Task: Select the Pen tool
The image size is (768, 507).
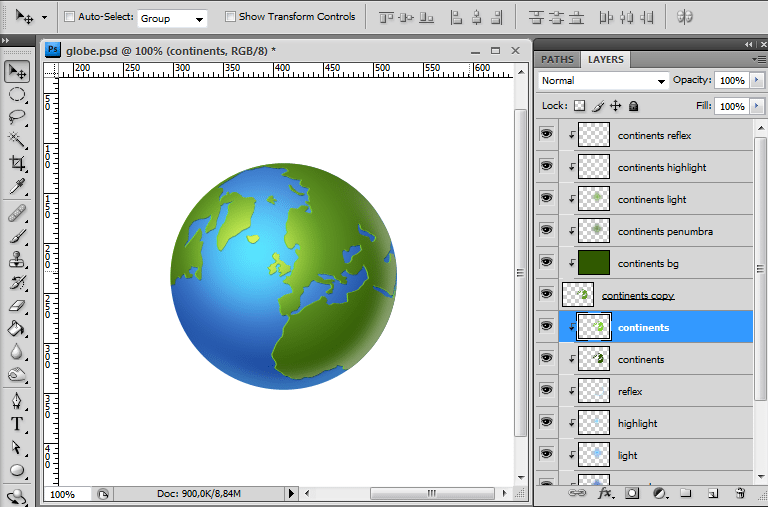Action: click(17, 400)
